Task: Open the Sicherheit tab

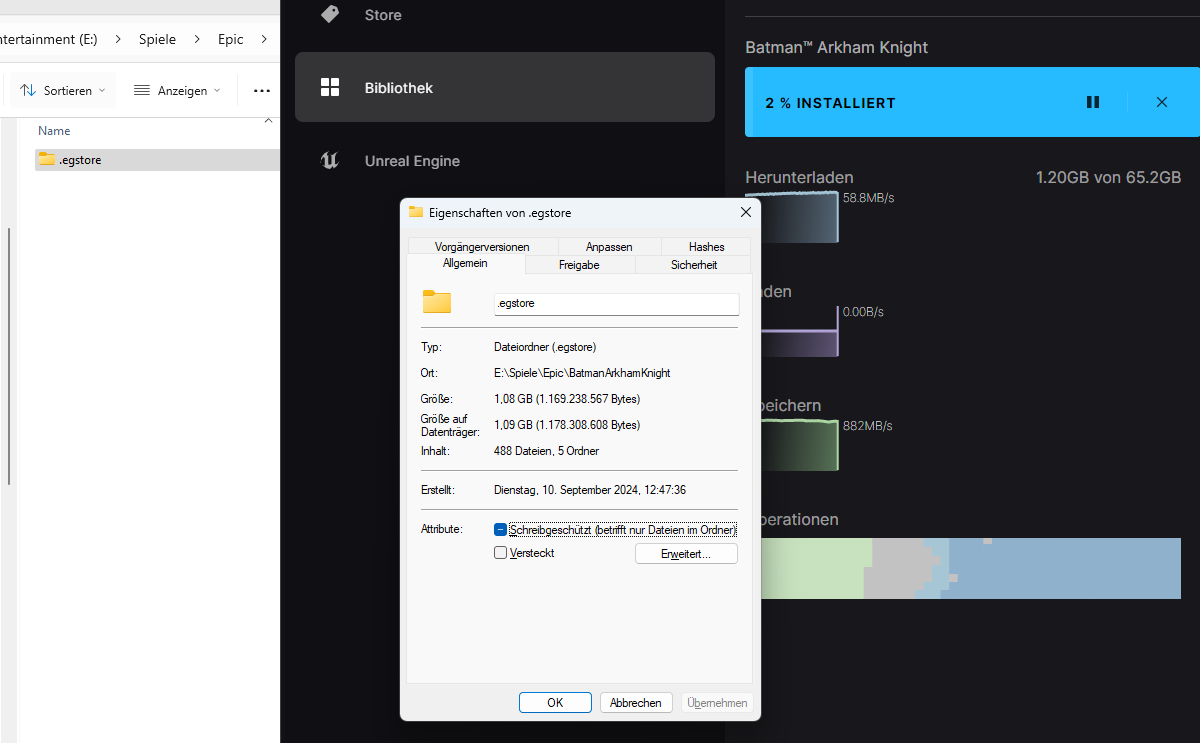Action: pos(694,265)
